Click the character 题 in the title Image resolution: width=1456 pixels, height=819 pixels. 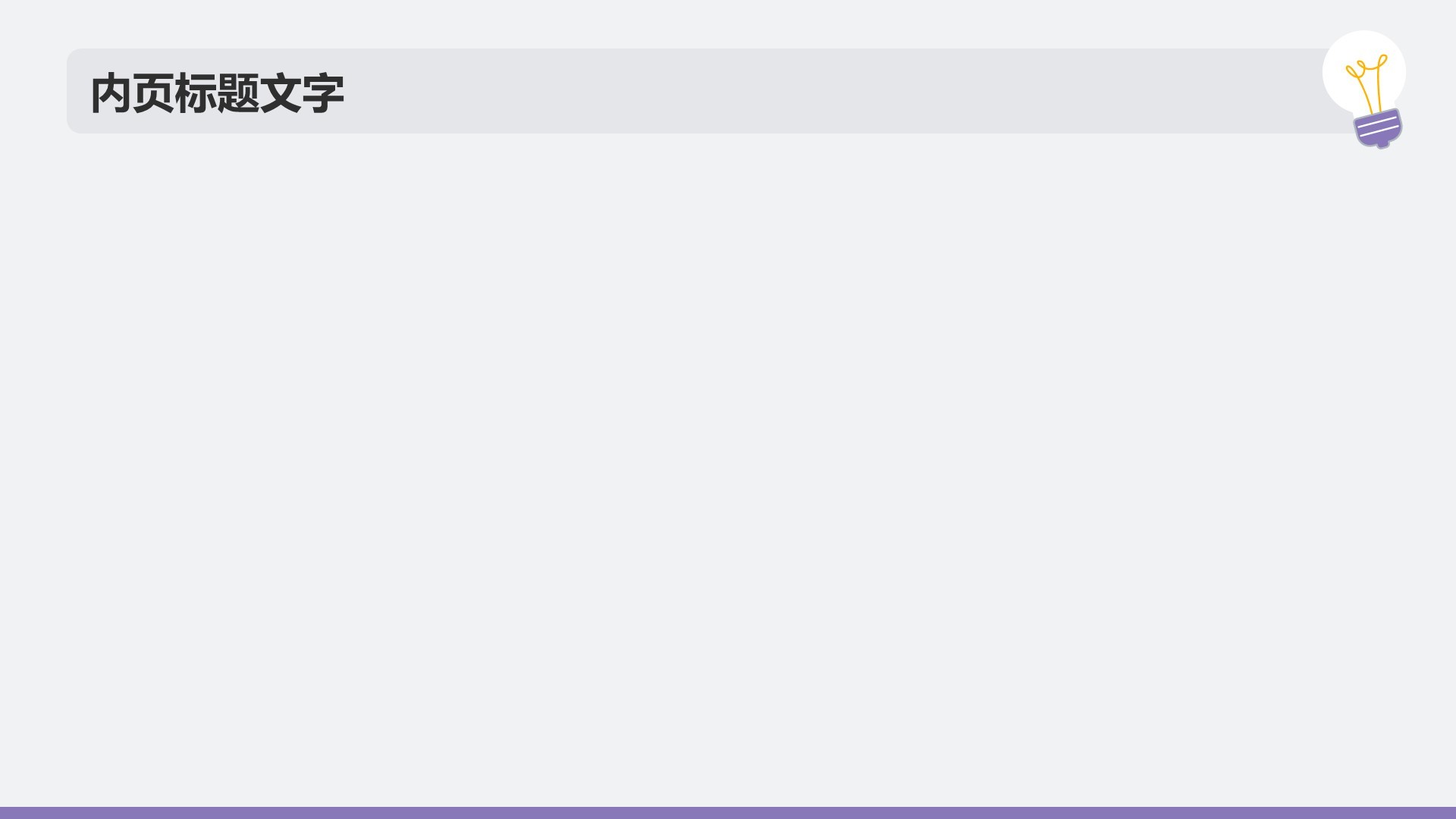(238, 93)
